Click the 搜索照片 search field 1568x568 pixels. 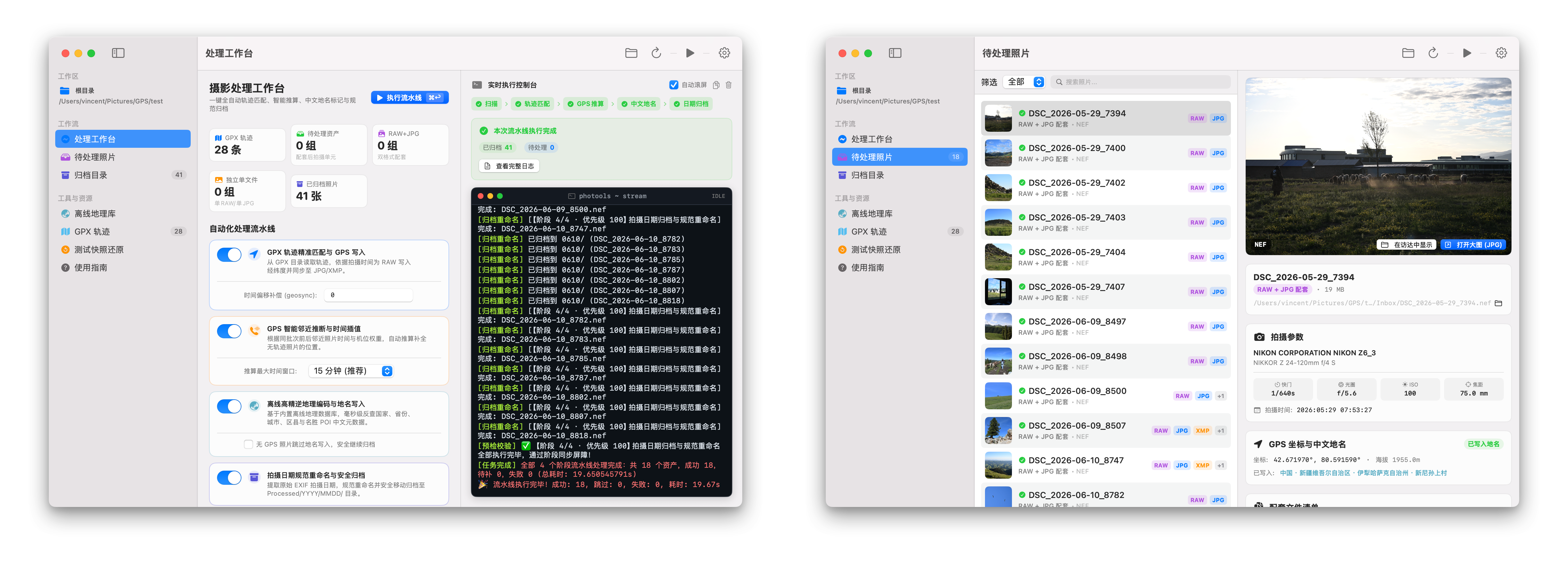pos(1140,82)
